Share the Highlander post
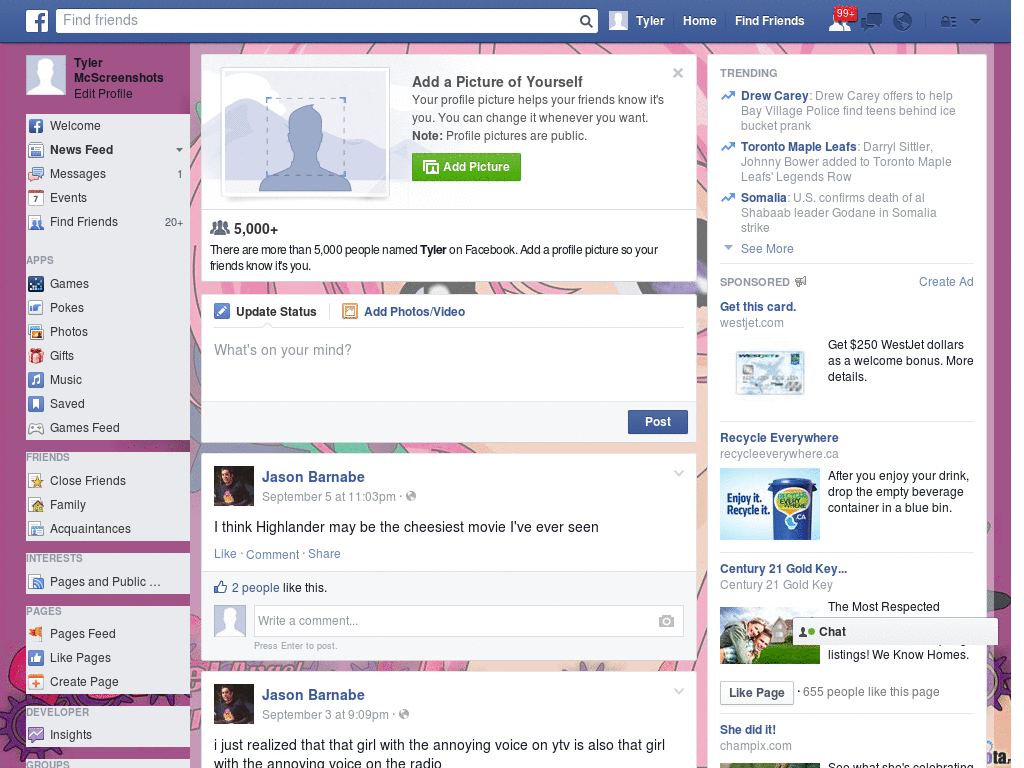 [x=324, y=554]
